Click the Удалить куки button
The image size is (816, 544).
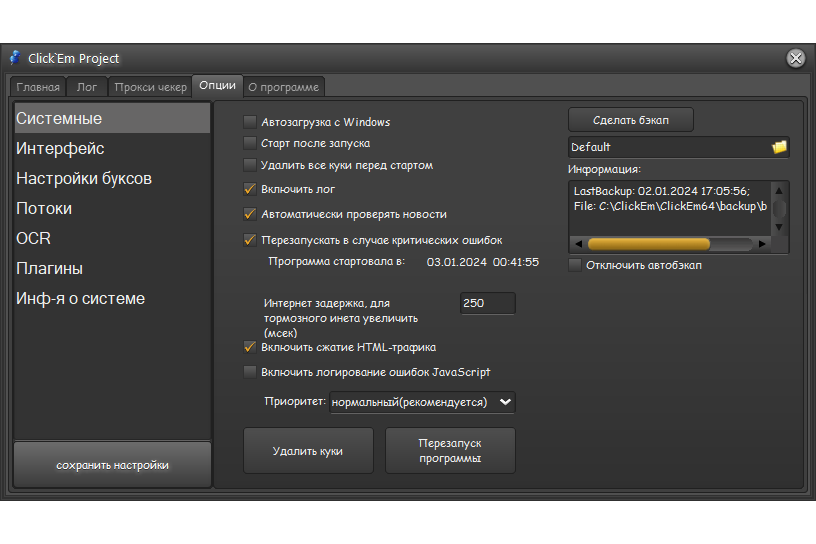(308, 451)
